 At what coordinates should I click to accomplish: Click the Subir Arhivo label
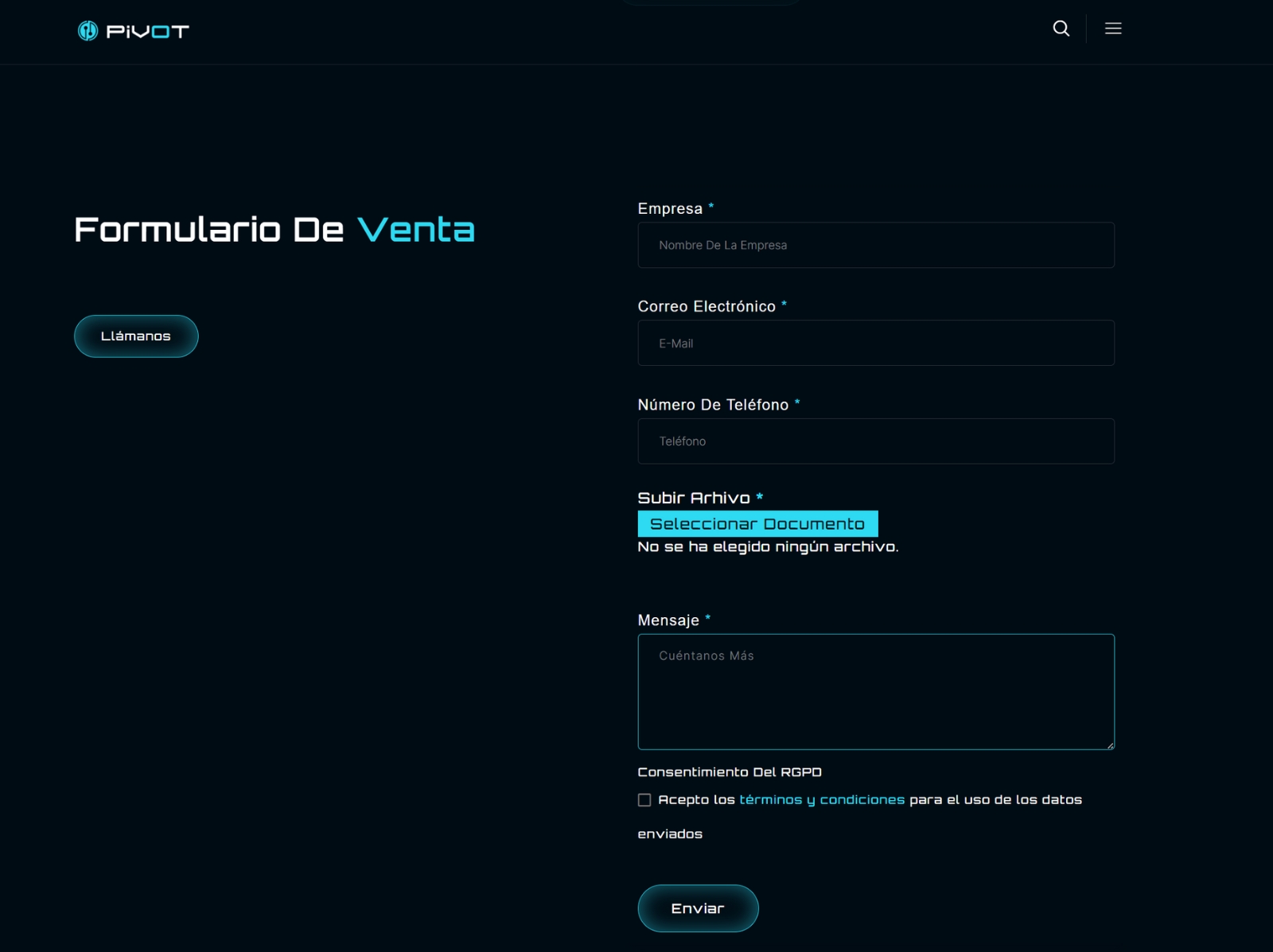(x=694, y=498)
